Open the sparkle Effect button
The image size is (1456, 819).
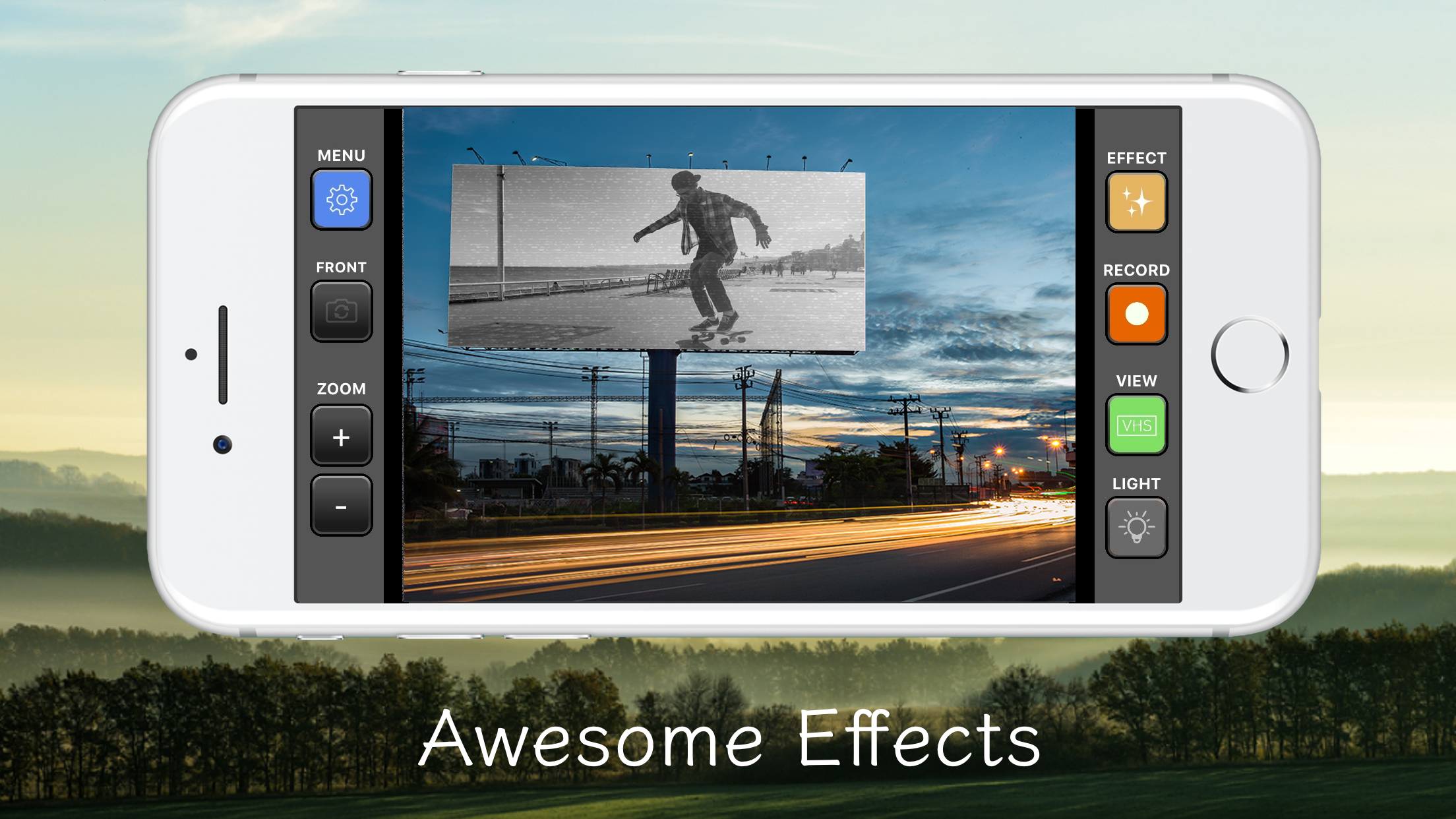(x=1136, y=202)
